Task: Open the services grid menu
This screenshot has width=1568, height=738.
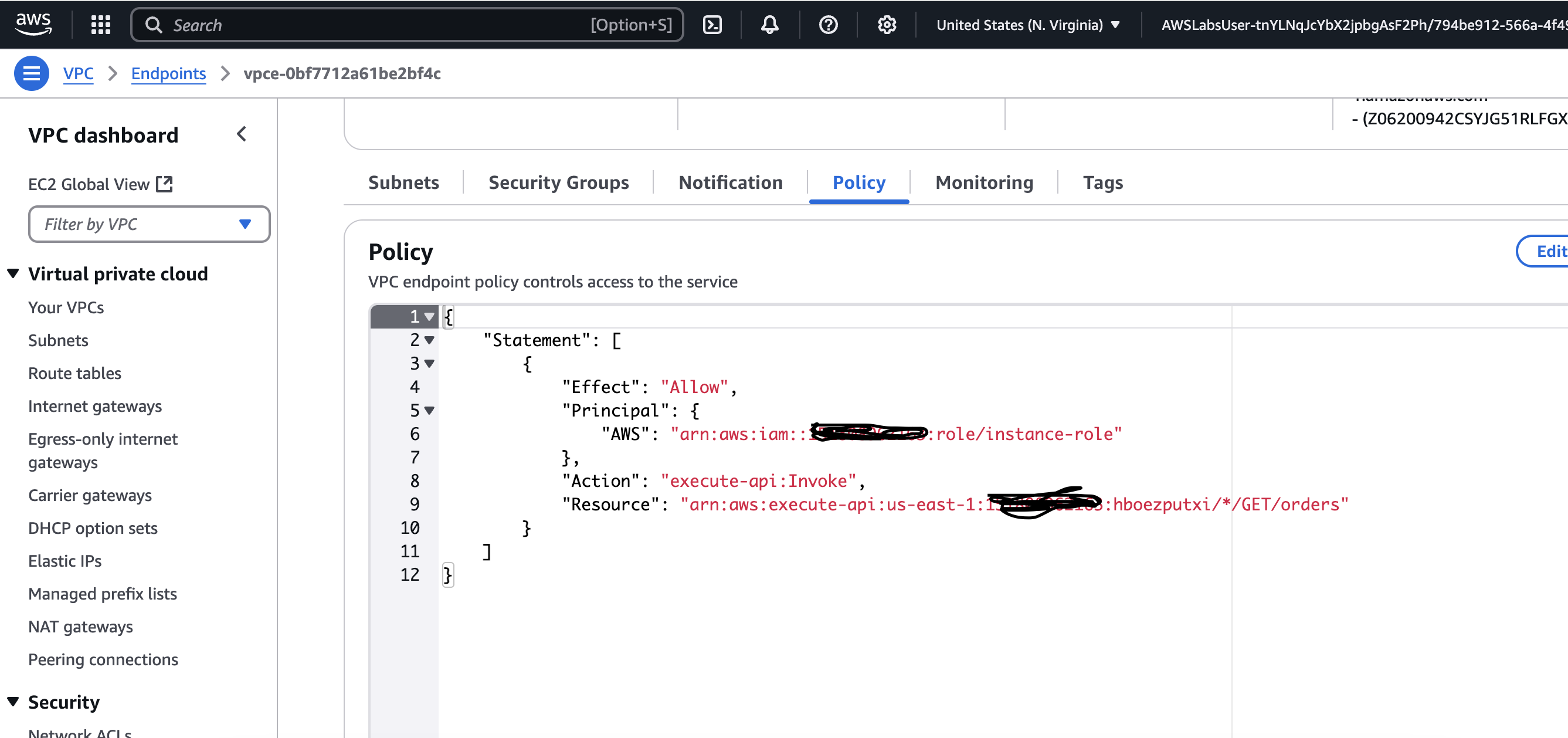Action: pyautogui.click(x=100, y=25)
